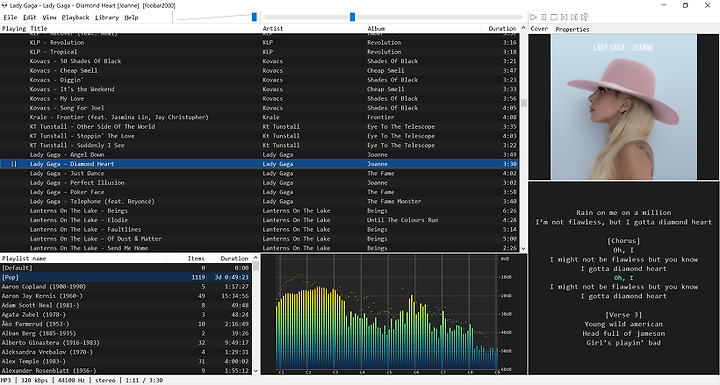Sort tracks by the Album column header
This screenshot has height=385, width=720.
423,28
